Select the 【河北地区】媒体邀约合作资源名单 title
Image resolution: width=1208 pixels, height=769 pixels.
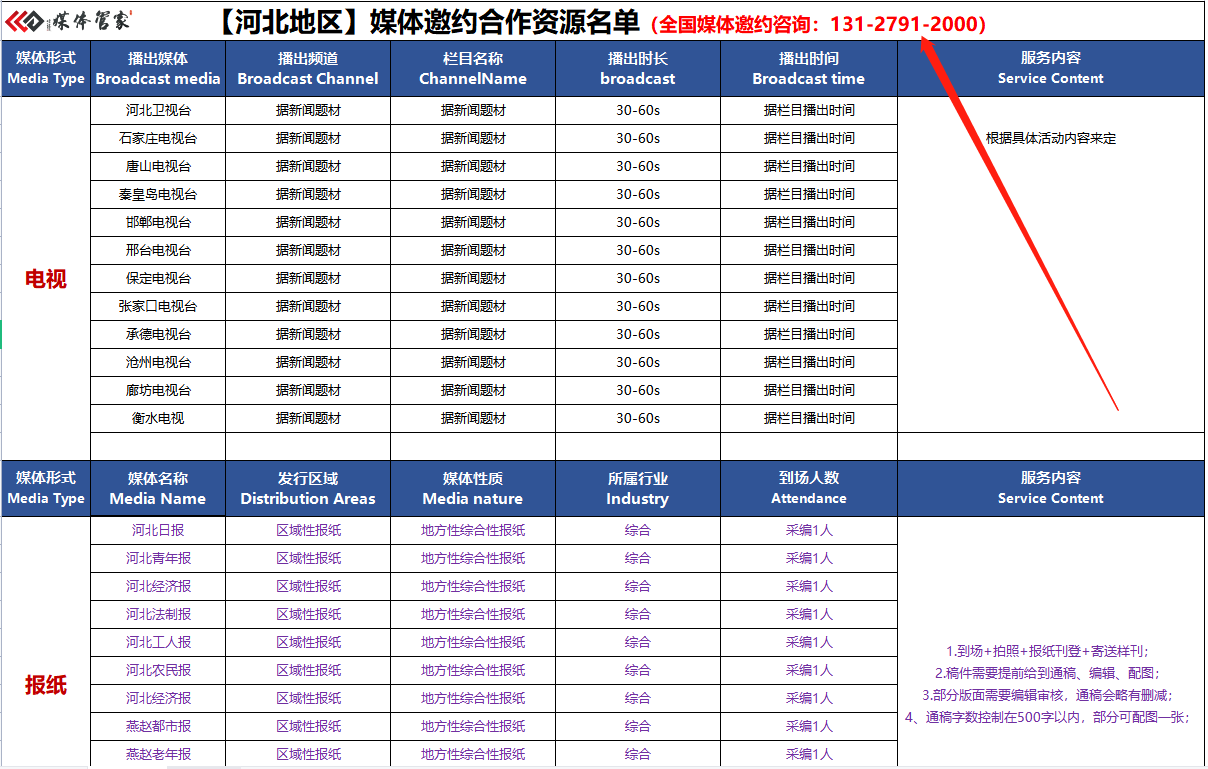[x=431, y=22]
